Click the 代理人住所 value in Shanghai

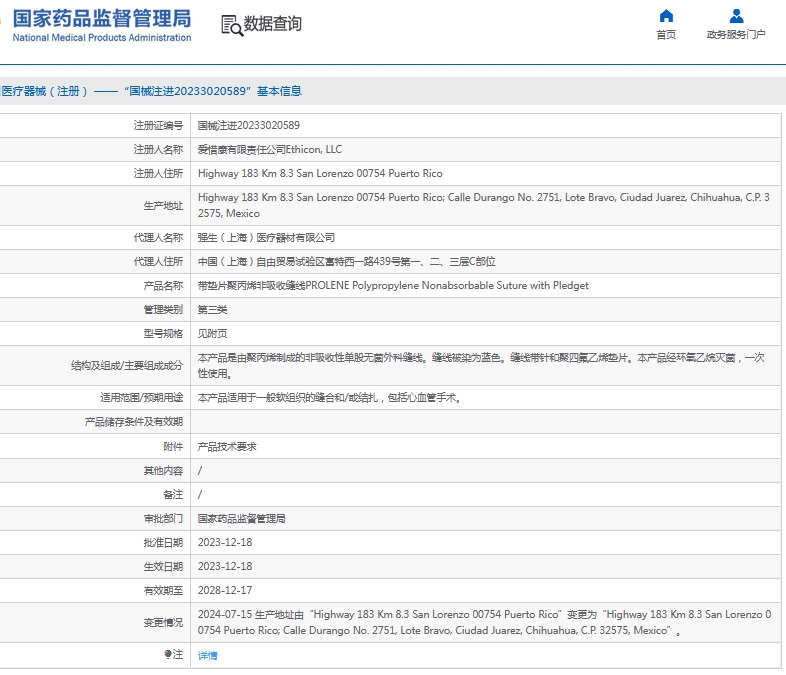point(346,262)
